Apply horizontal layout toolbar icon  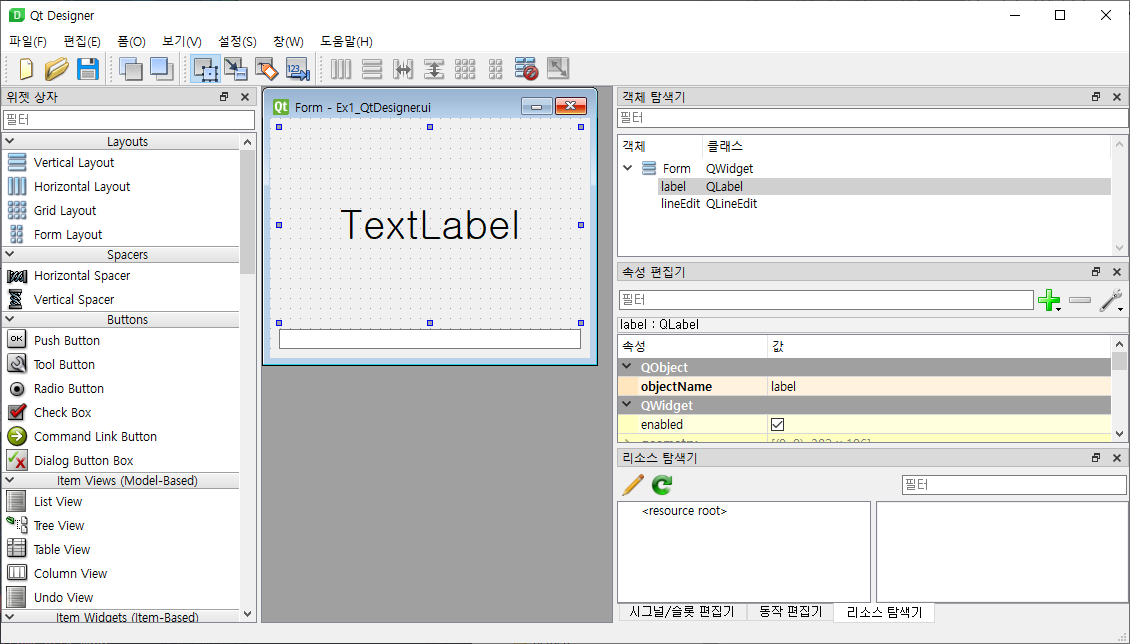coord(341,69)
